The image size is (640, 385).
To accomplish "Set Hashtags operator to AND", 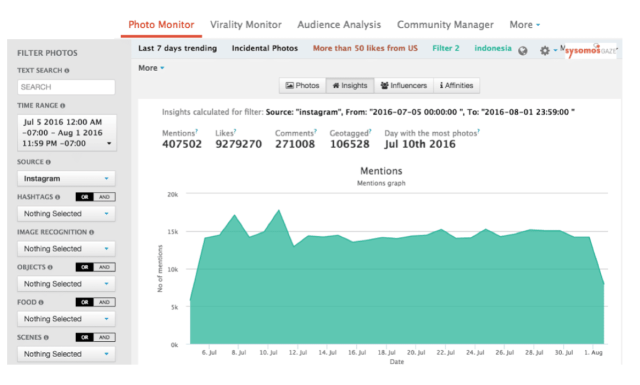I will tap(104, 197).
